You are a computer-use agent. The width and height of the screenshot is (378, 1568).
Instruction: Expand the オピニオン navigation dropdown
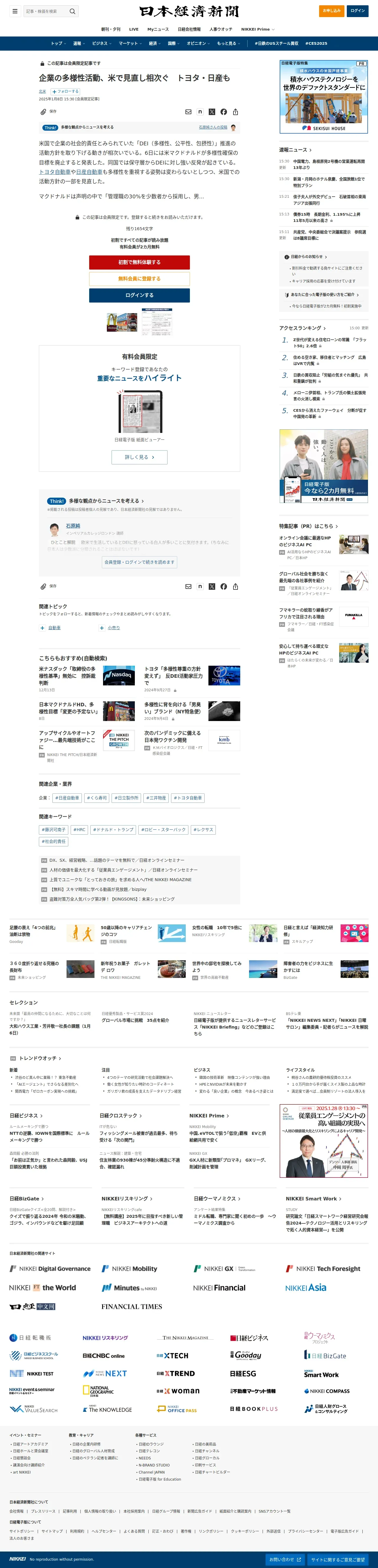pos(198,43)
